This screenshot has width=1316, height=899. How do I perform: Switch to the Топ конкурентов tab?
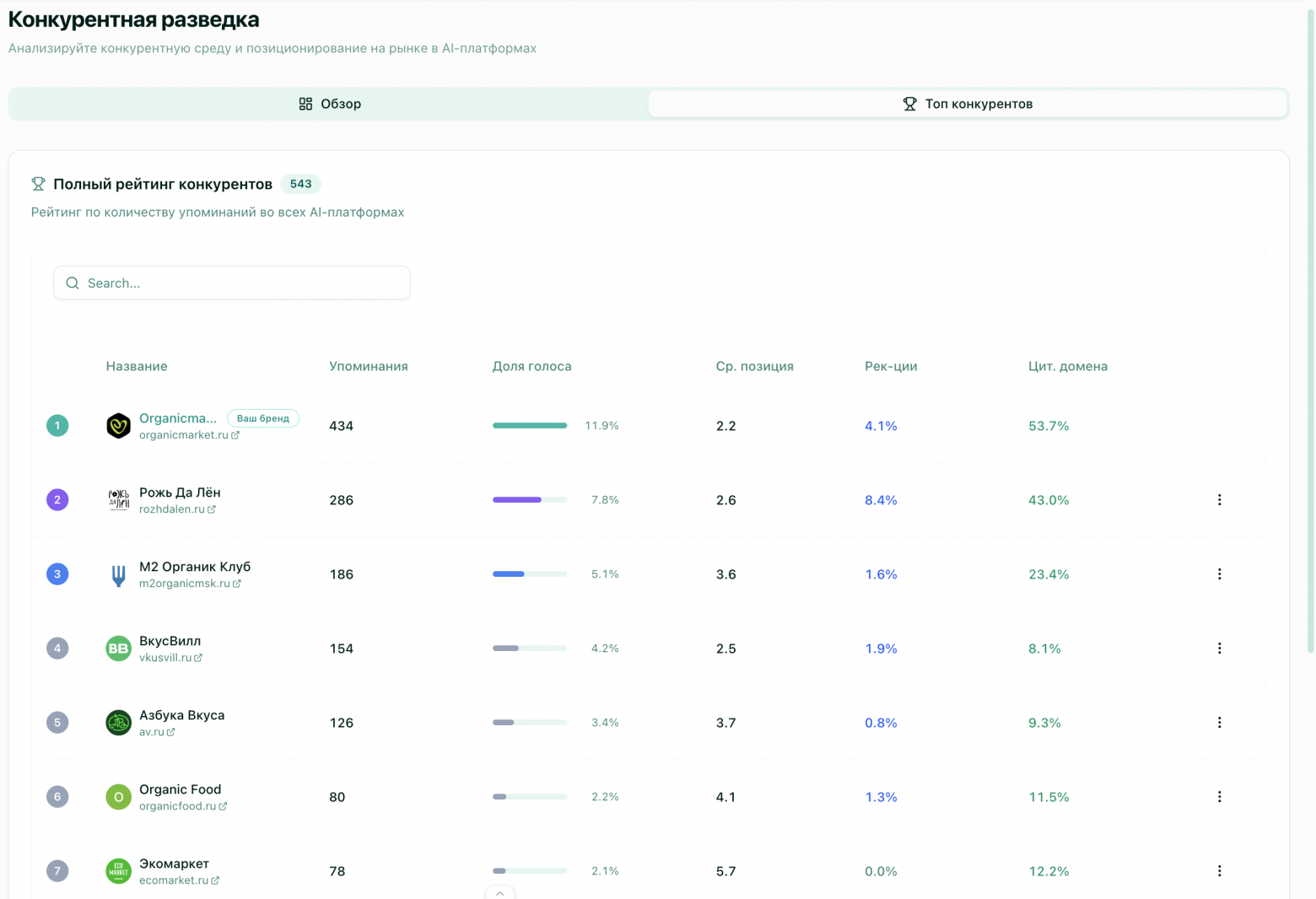pyautogui.click(x=967, y=104)
